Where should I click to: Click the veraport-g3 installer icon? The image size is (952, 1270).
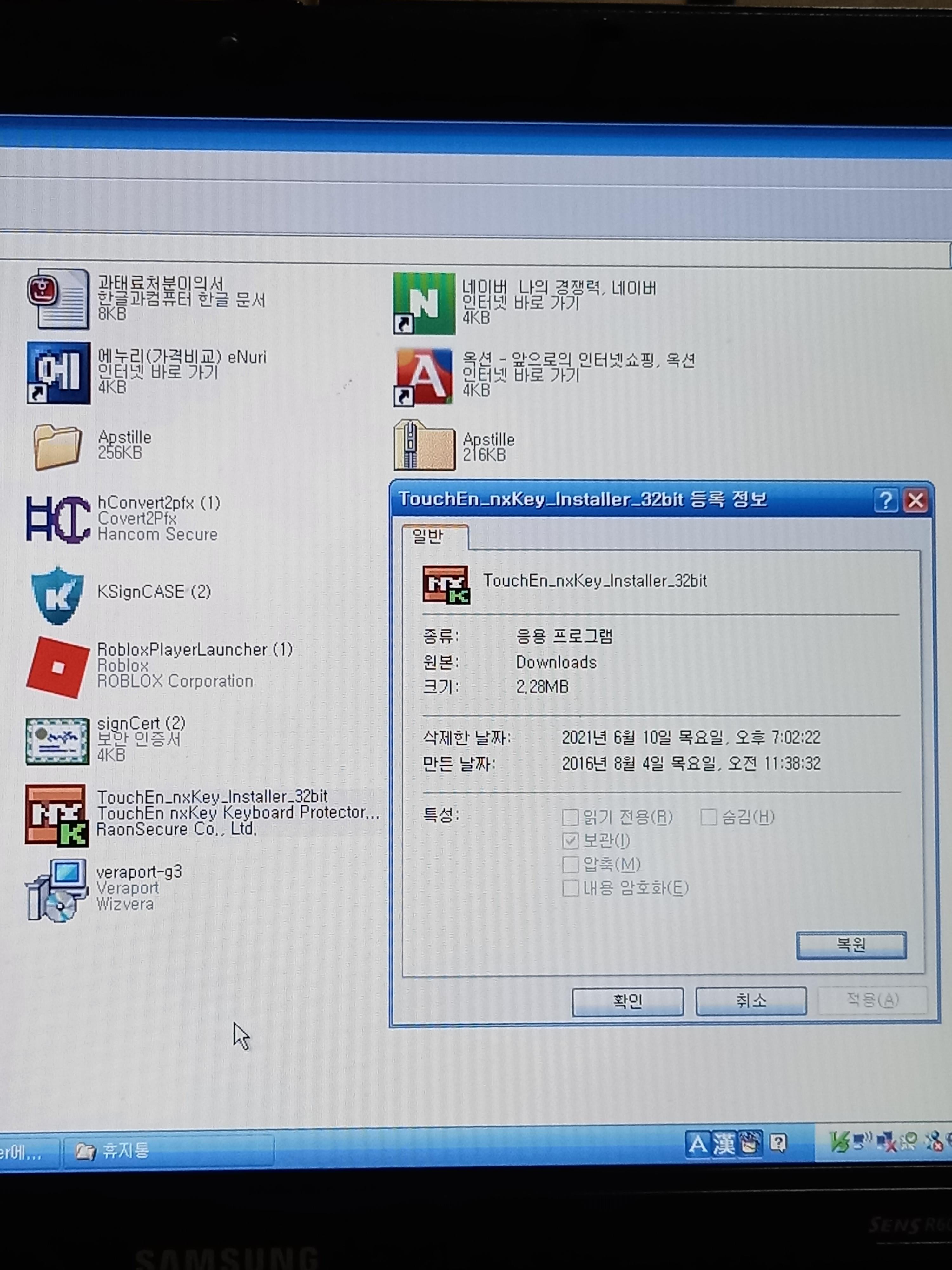point(57,890)
